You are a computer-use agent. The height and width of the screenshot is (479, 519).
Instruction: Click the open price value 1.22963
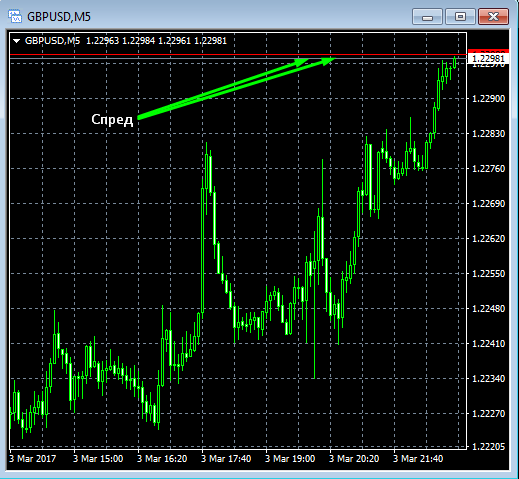click(x=103, y=41)
